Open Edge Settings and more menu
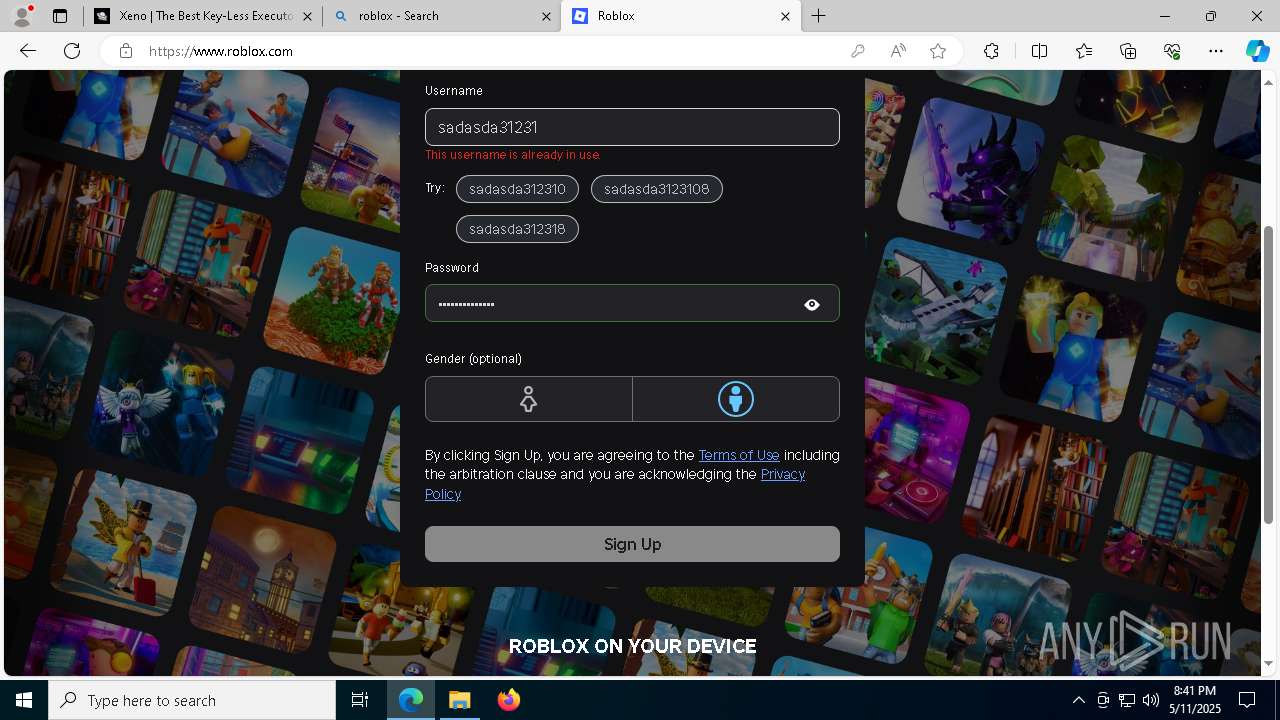 pos(1216,51)
